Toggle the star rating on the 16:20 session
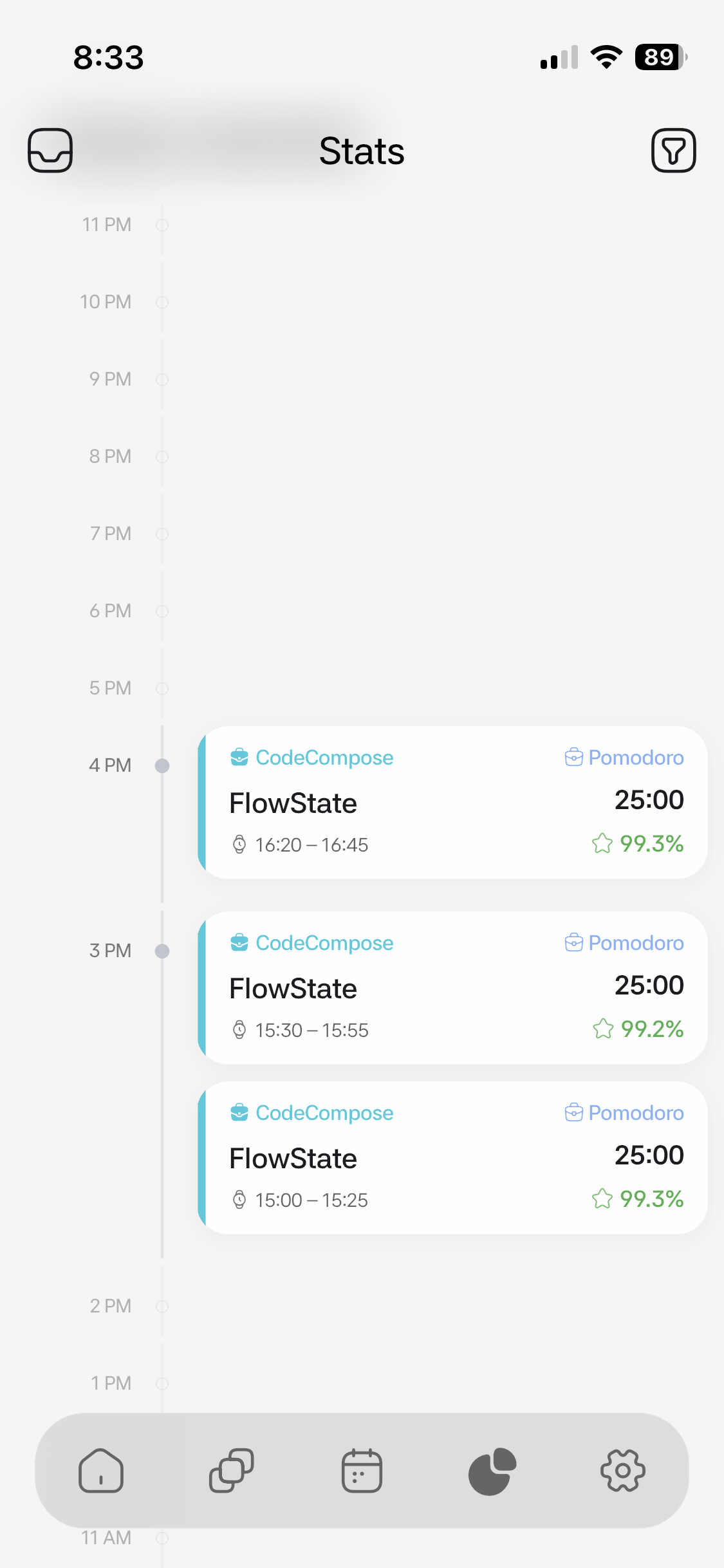Image resolution: width=724 pixels, height=1568 pixels. point(602,843)
